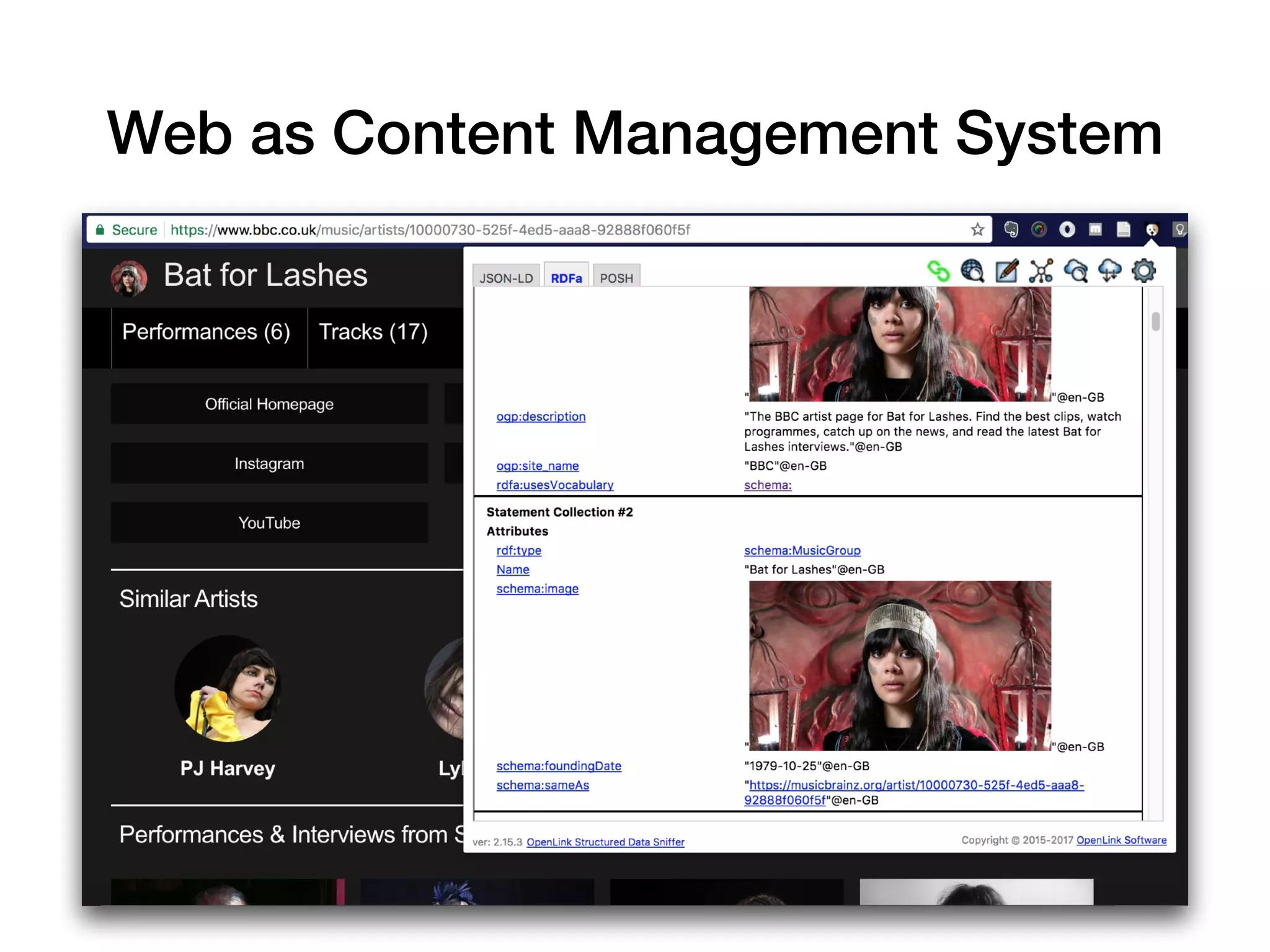Screen dimensions: 1270x952
Task: Open the Tracks (17) tab
Action: point(373,332)
